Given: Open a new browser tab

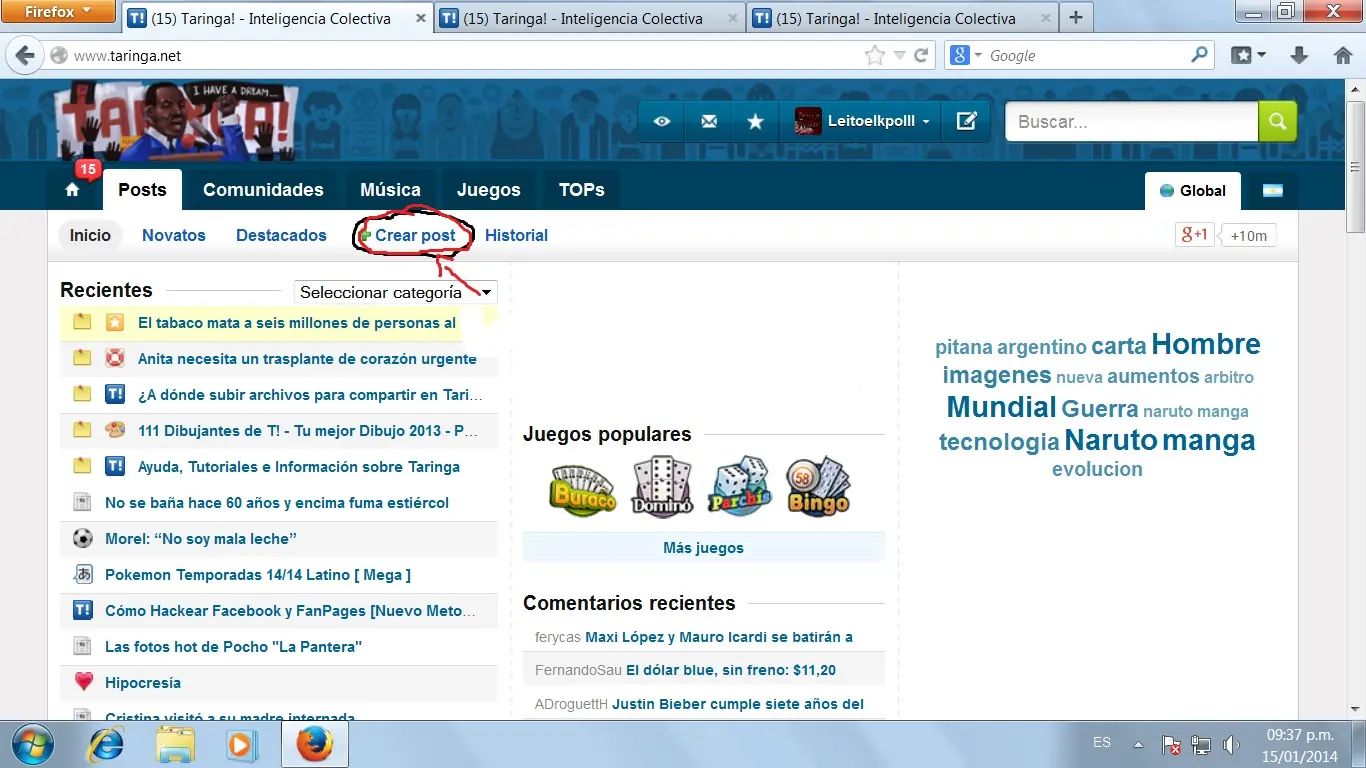Looking at the screenshot, I should click(x=1076, y=18).
